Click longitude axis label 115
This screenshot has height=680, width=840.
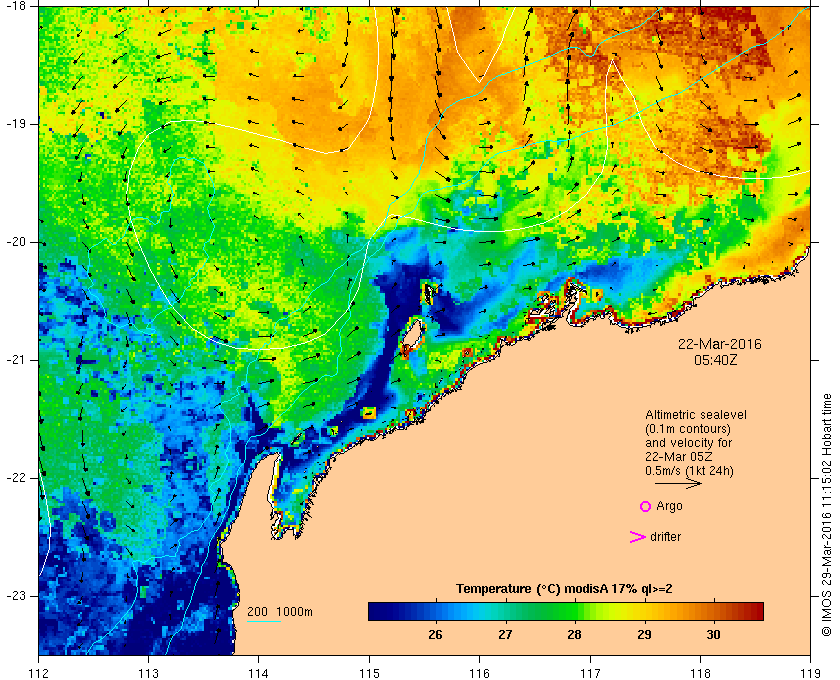(x=369, y=673)
